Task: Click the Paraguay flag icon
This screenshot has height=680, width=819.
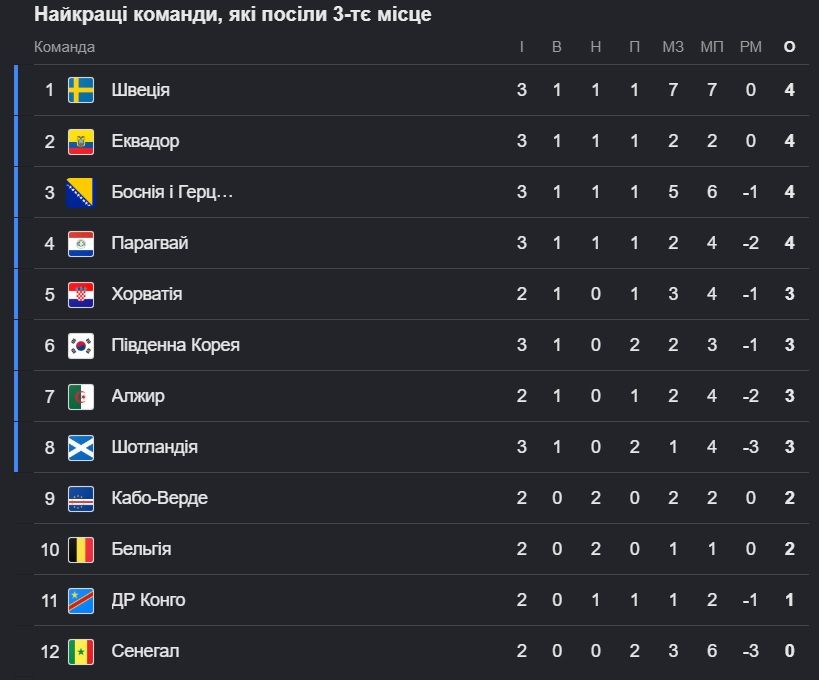Action: pos(81,243)
